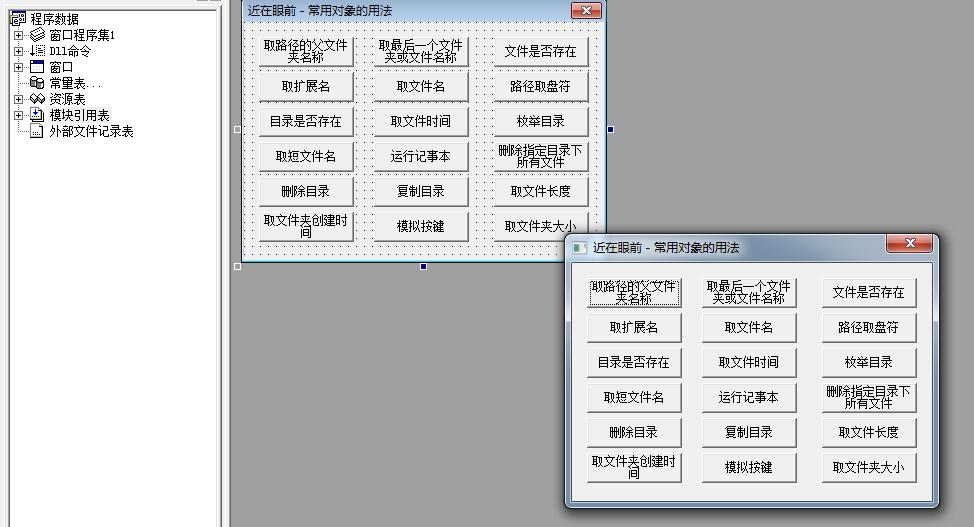Click 枚举目录 in the running window

click(x=868, y=362)
